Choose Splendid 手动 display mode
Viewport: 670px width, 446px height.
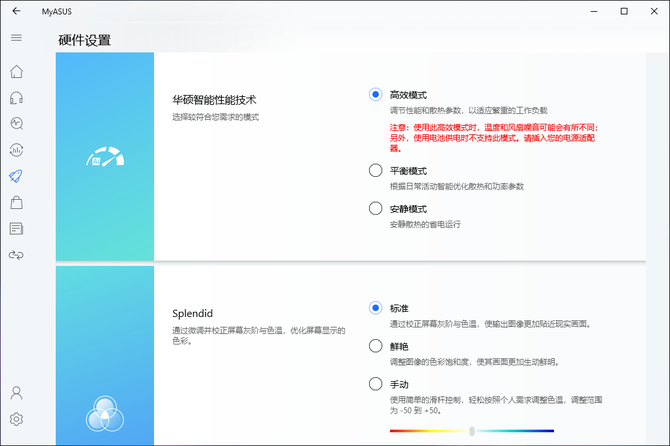pyautogui.click(x=375, y=384)
